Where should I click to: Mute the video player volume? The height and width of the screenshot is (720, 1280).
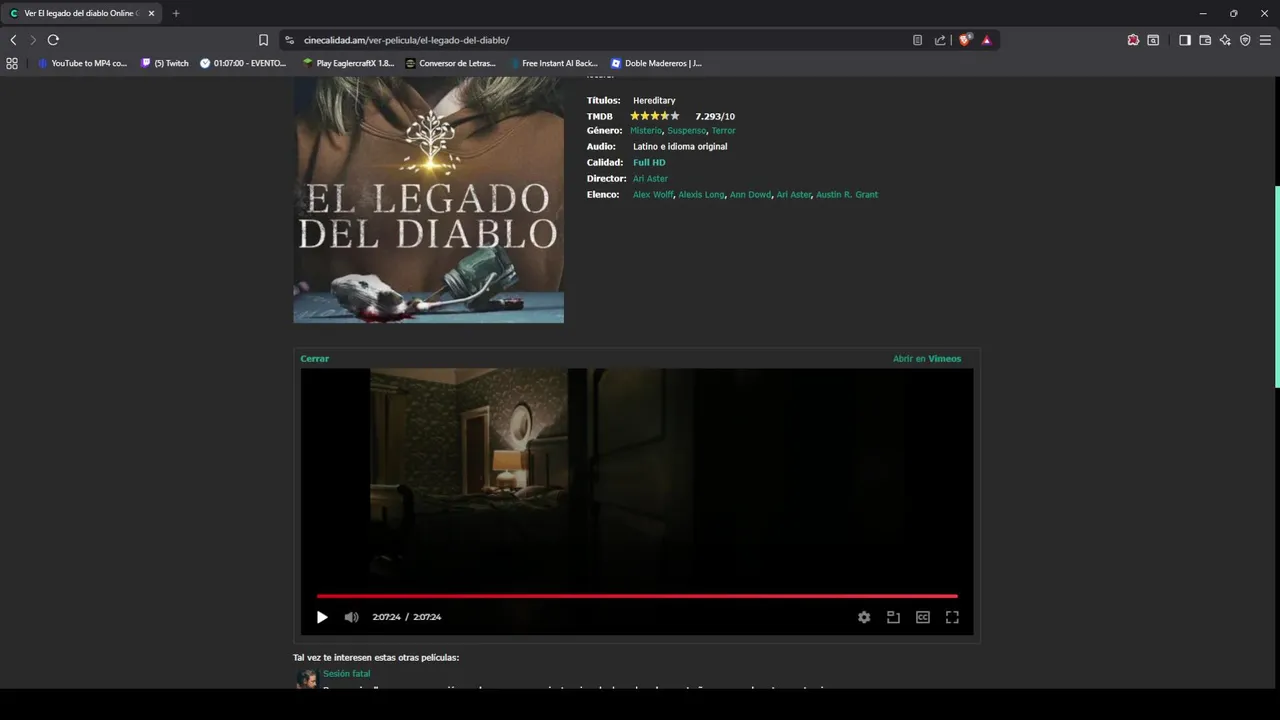(351, 617)
